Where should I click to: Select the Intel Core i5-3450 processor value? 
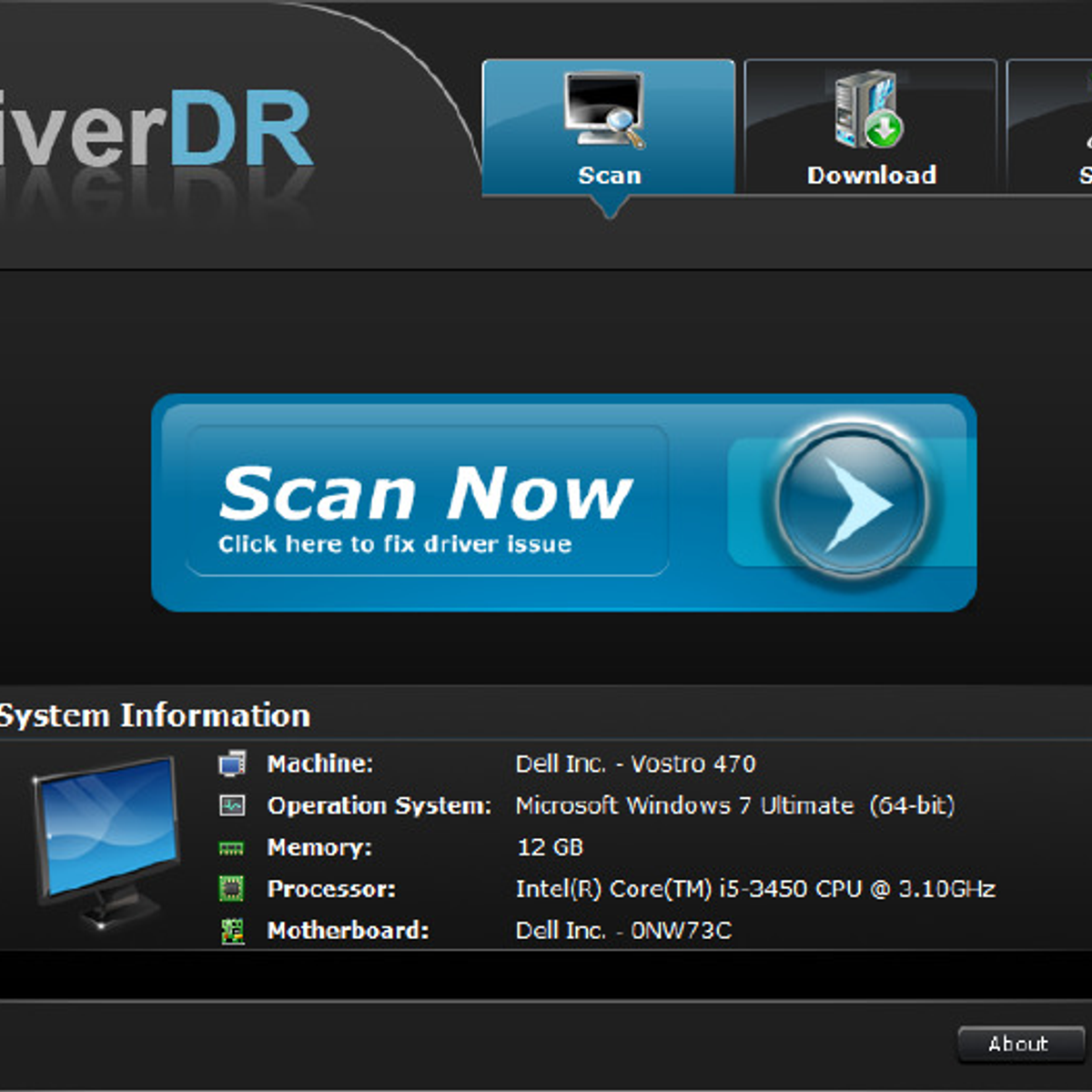click(x=754, y=889)
